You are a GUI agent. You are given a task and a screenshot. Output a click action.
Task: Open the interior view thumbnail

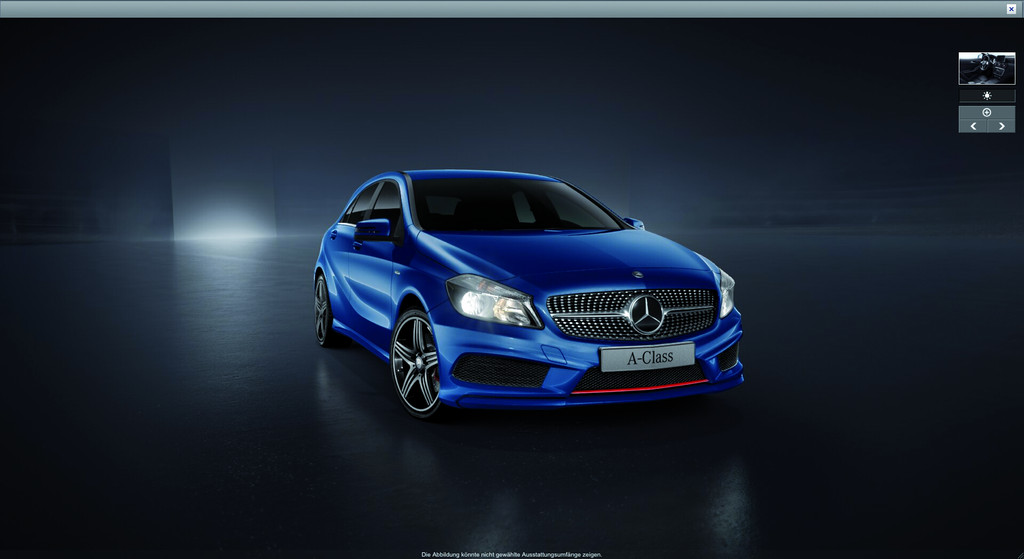(986, 69)
